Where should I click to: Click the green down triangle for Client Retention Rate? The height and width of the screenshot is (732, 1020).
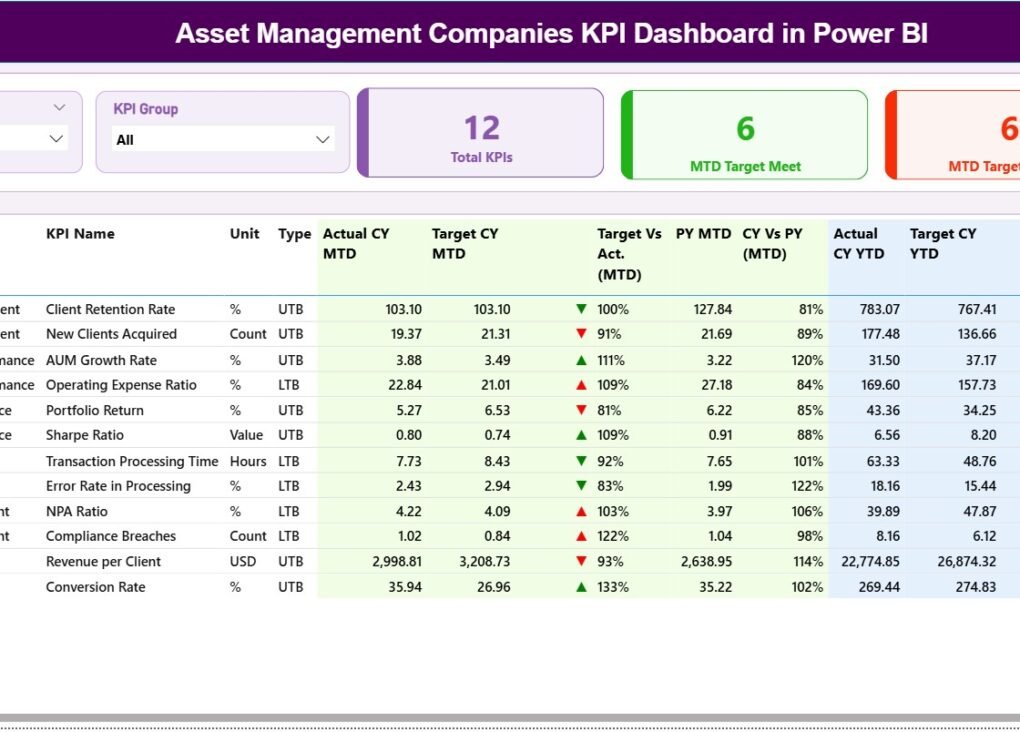[x=582, y=309]
